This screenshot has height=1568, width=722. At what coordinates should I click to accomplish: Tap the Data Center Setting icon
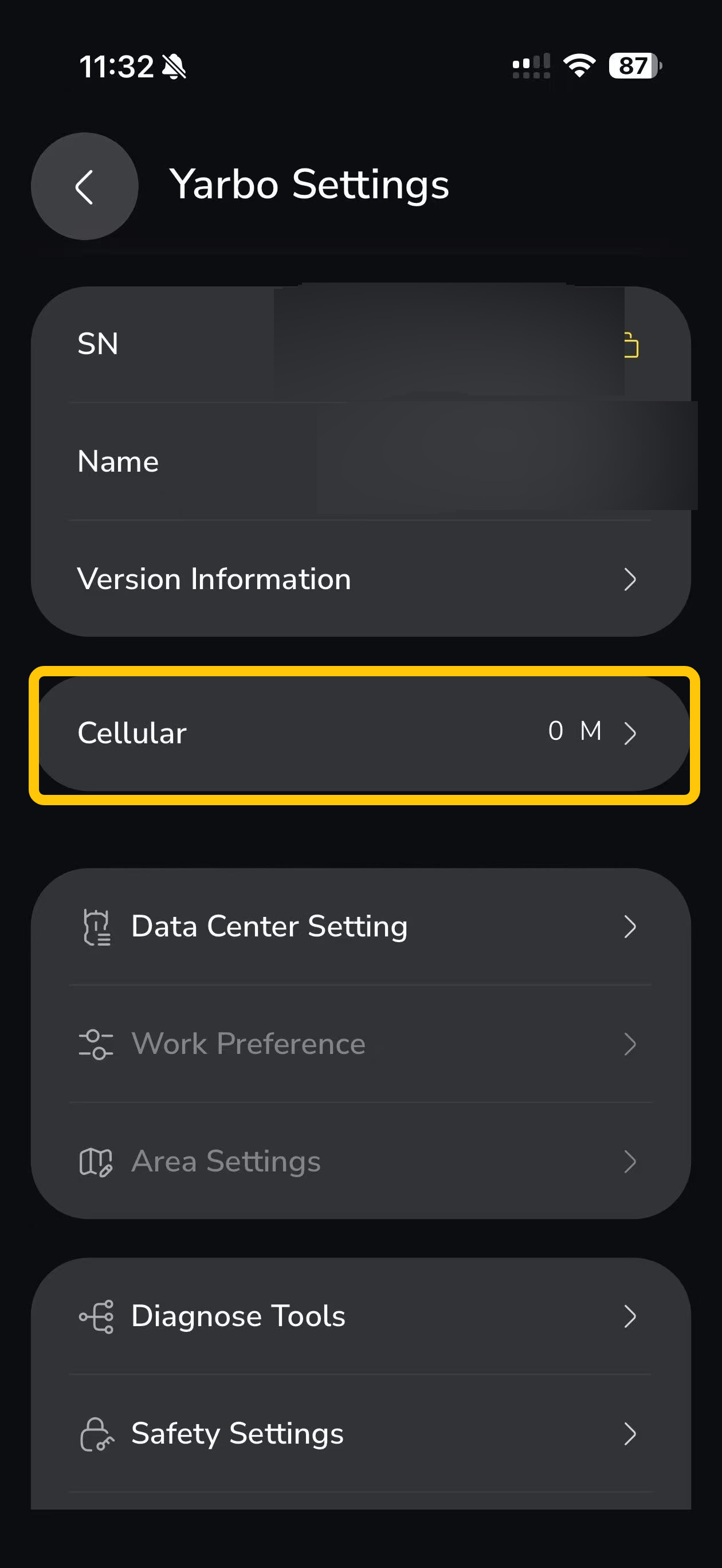pyautogui.click(x=96, y=927)
